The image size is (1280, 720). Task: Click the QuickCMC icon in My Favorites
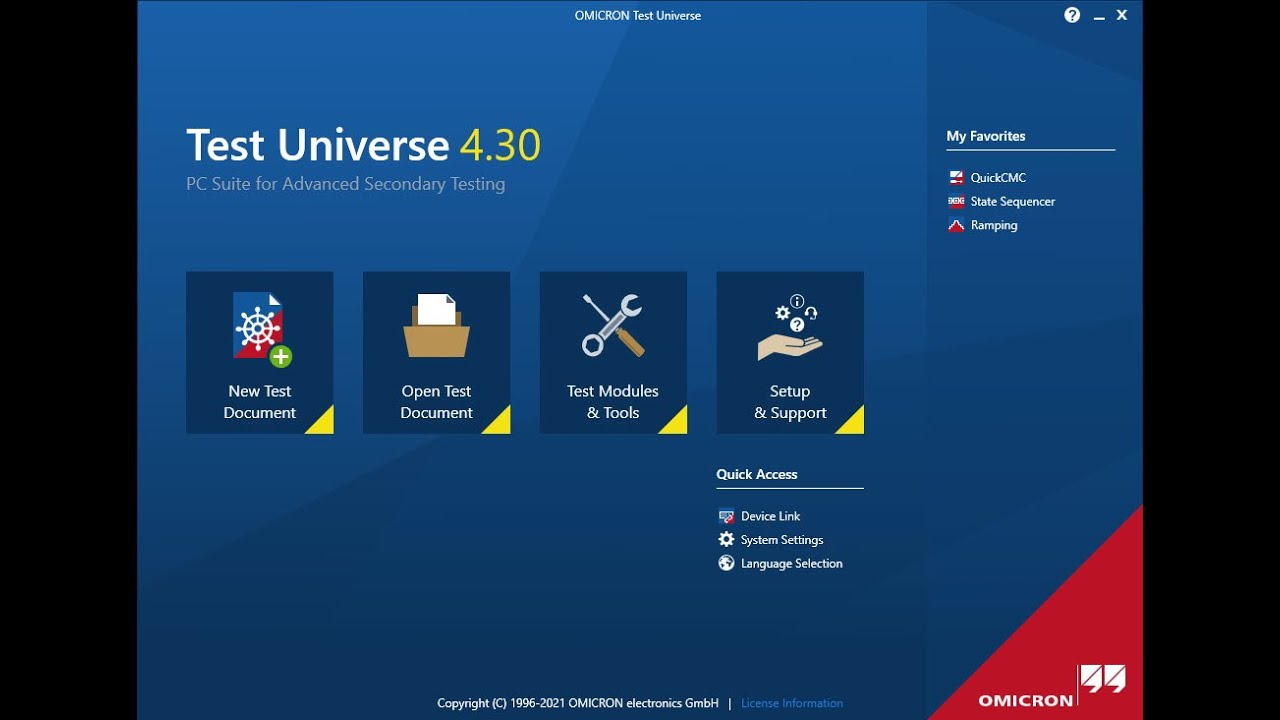(x=956, y=178)
